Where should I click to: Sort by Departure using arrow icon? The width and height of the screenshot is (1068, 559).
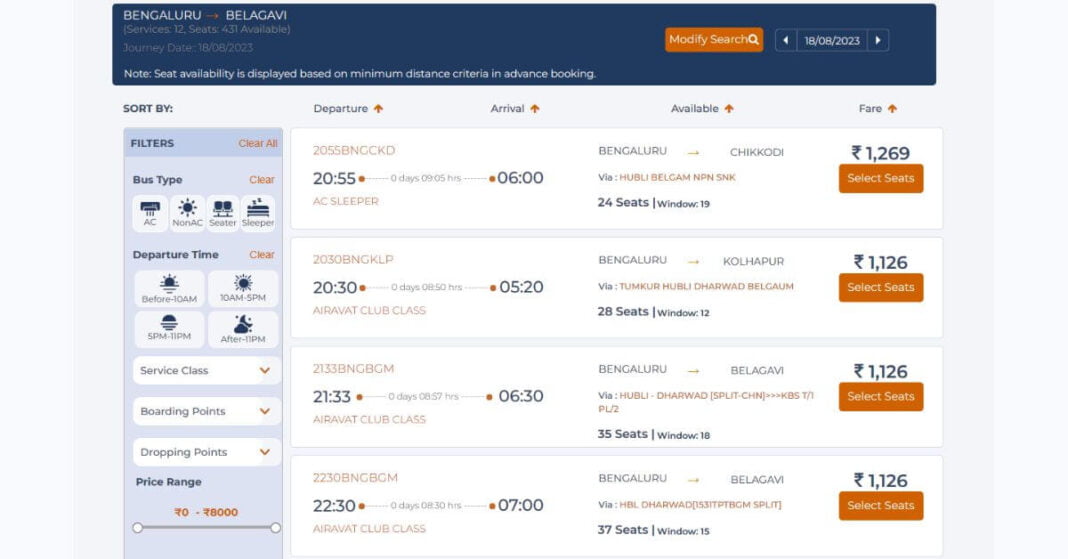379,109
